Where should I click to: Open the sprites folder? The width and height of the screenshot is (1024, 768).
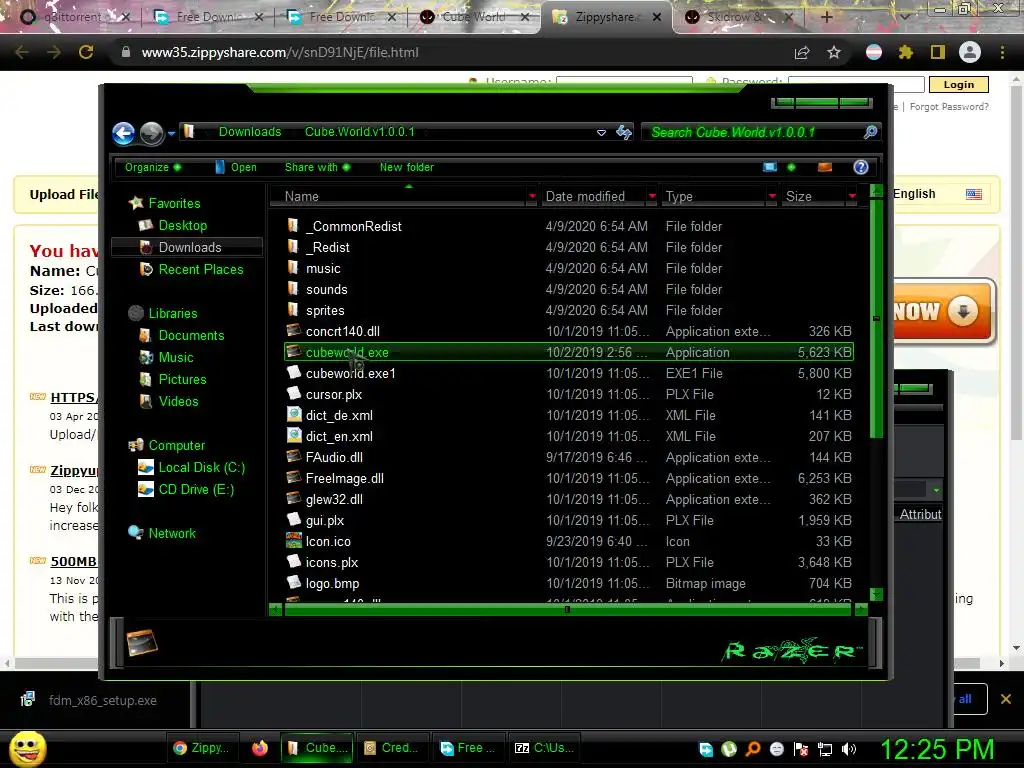click(x=325, y=310)
